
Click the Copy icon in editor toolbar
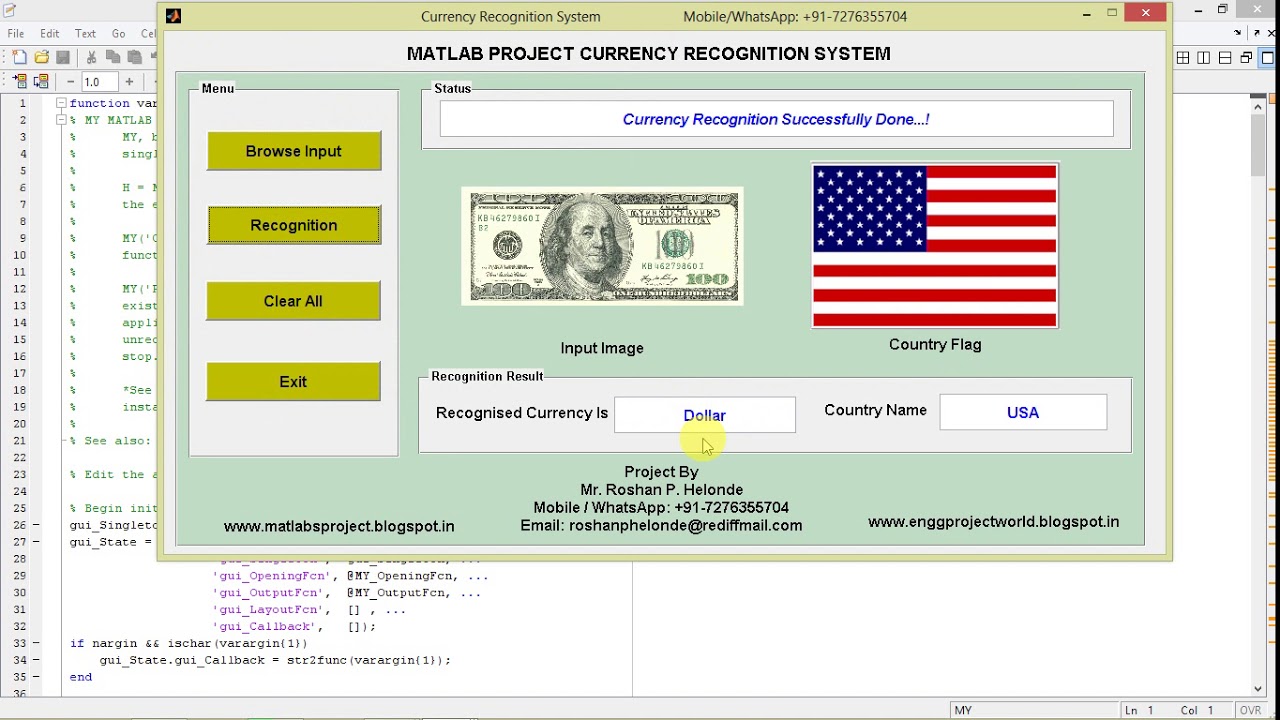coord(113,57)
